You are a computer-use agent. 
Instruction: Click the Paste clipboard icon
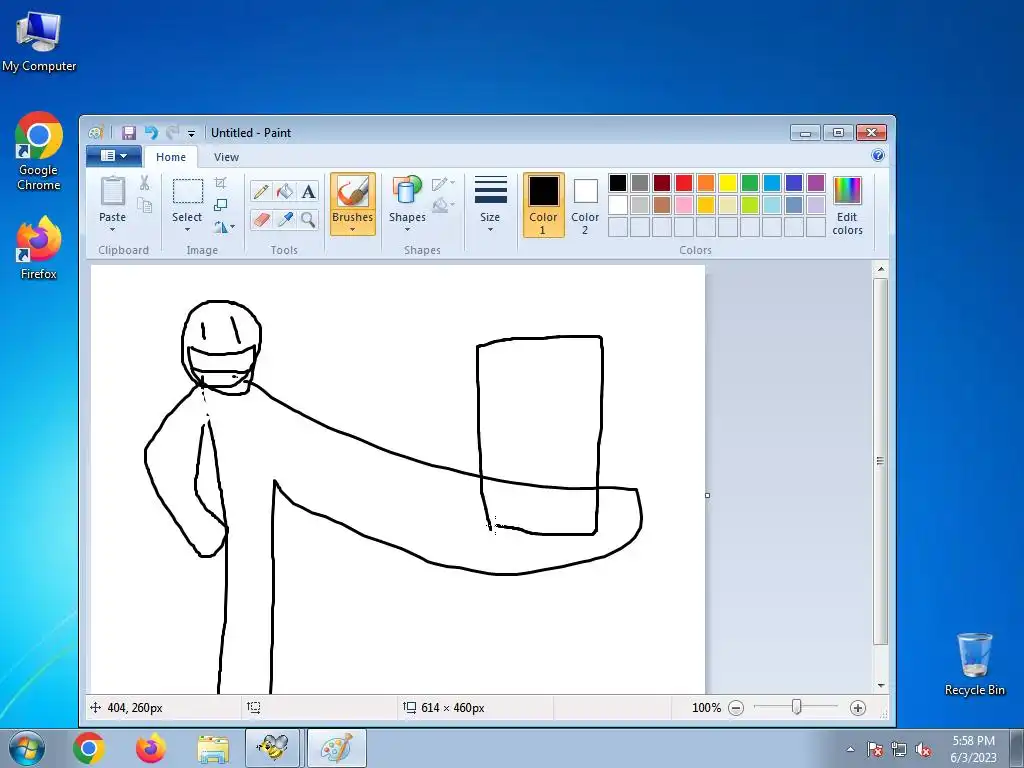click(x=112, y=191)
